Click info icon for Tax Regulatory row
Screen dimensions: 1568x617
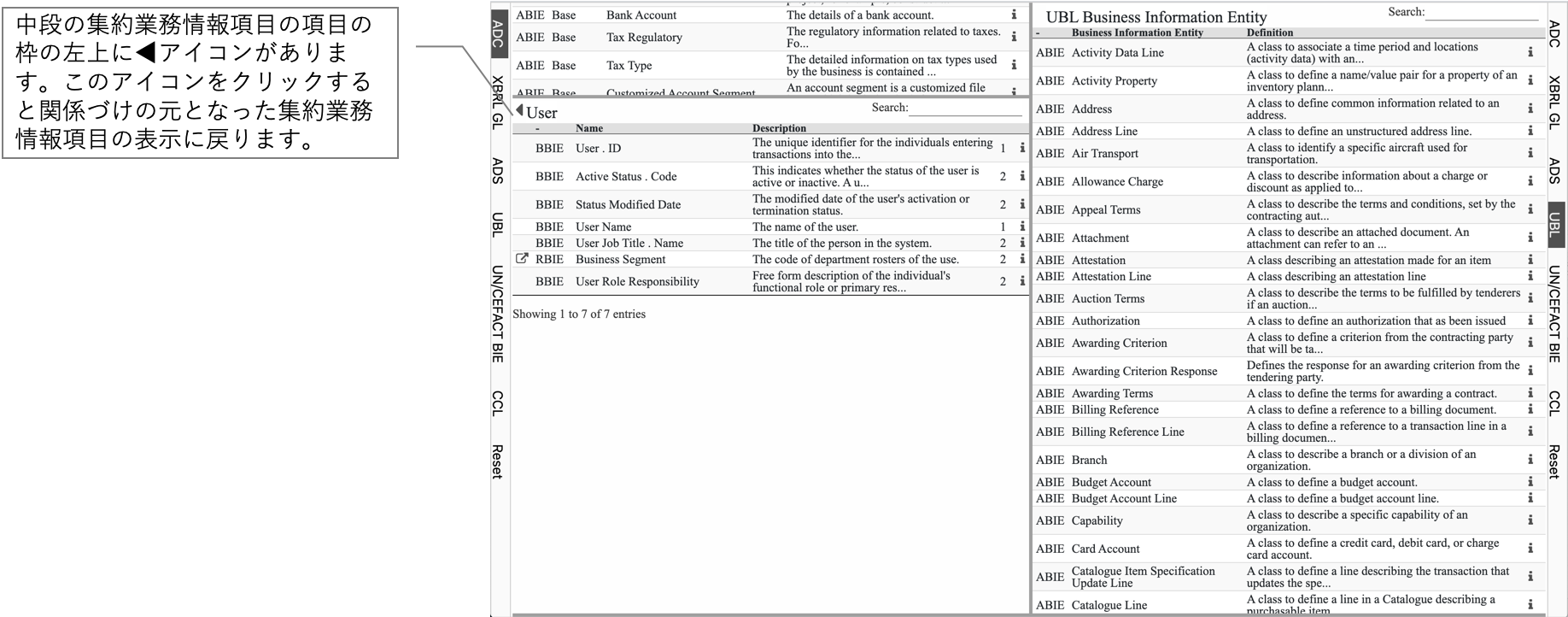click(x=1014, y=37)
